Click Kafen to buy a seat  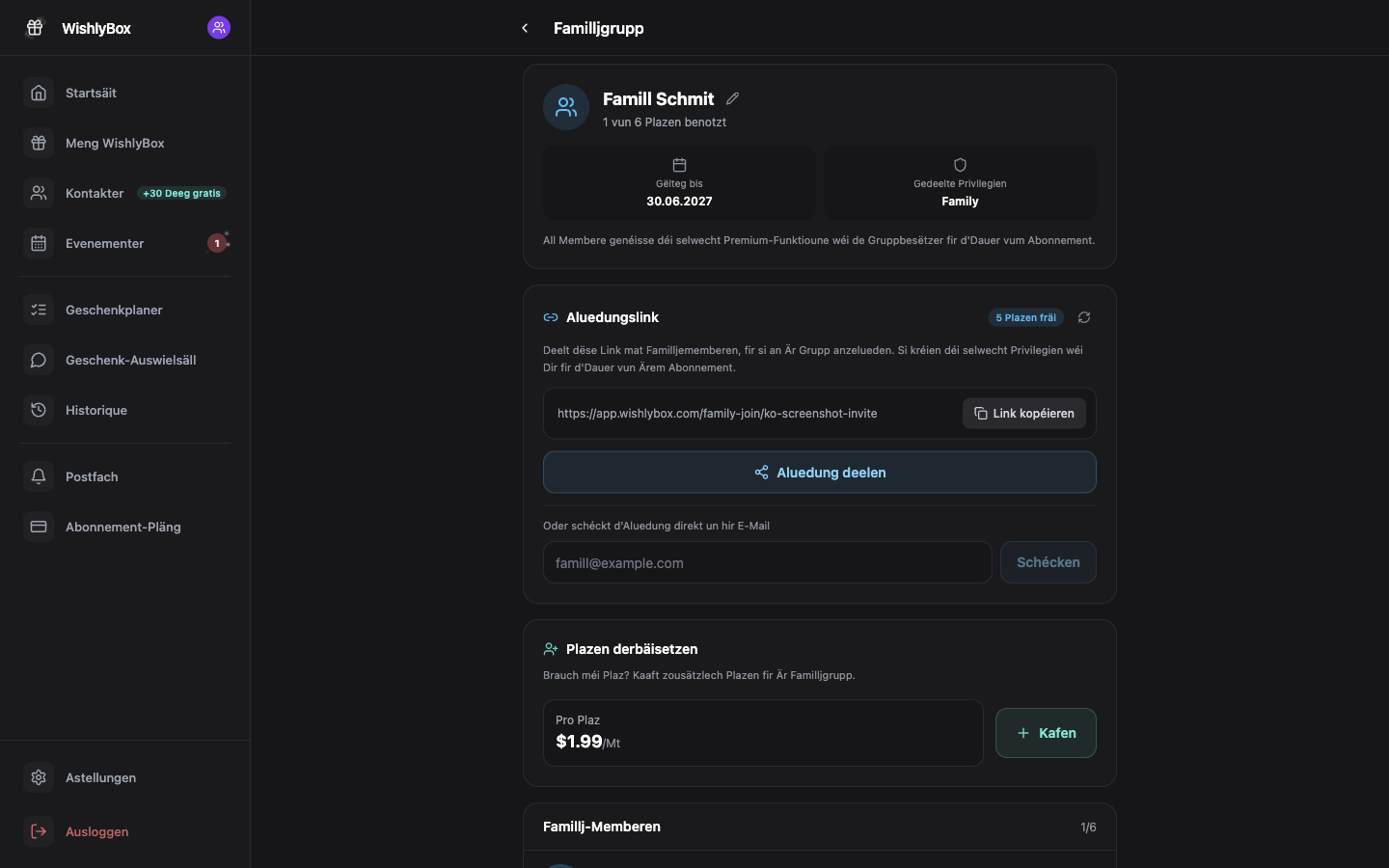coord(1046,733)
